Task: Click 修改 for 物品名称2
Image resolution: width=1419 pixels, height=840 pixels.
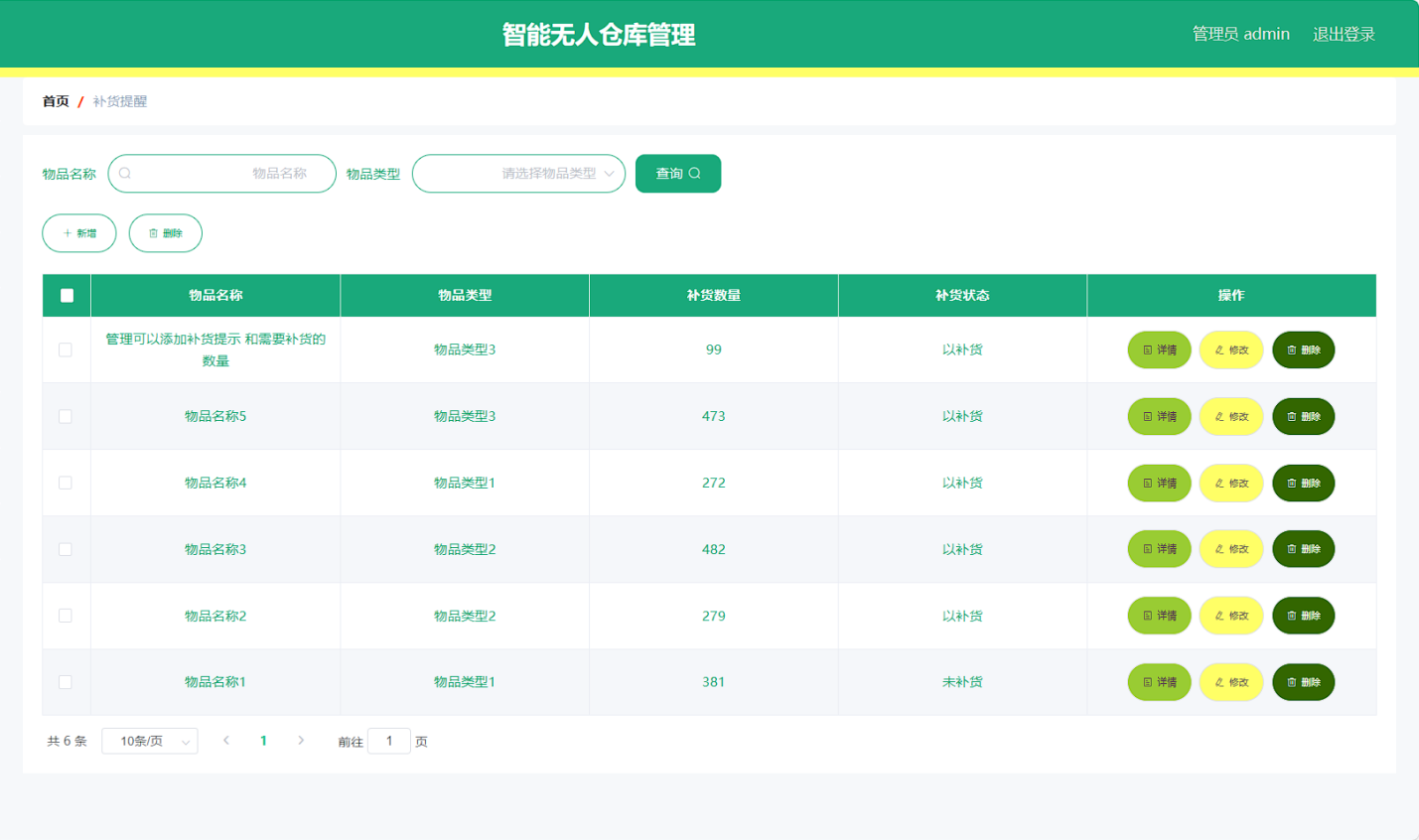Action: pyautogui.click(x=1231, y=616)
